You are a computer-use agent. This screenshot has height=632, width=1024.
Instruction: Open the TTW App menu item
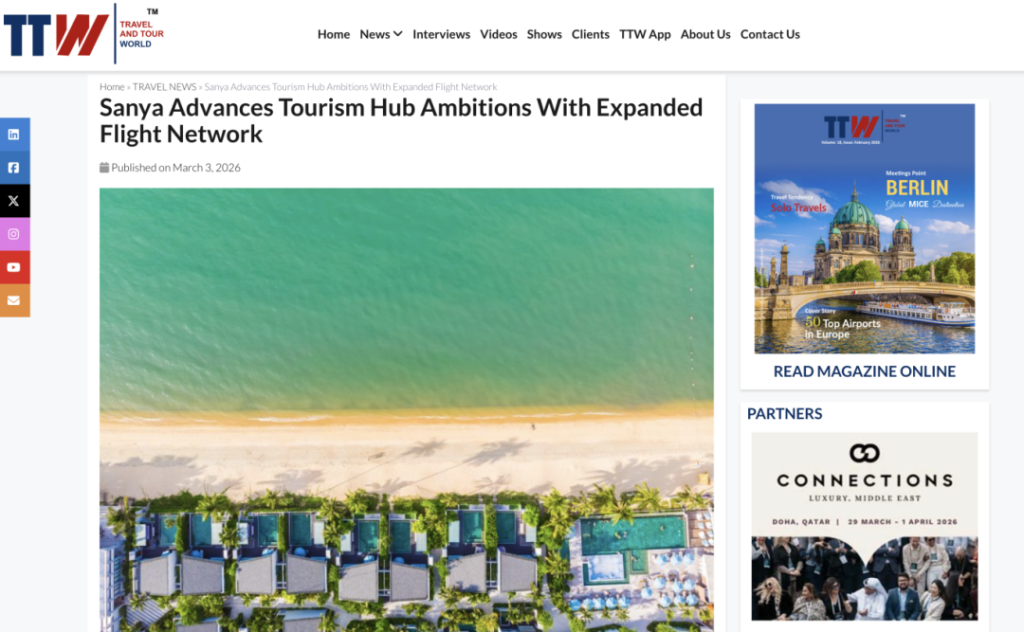pos(645,34)
